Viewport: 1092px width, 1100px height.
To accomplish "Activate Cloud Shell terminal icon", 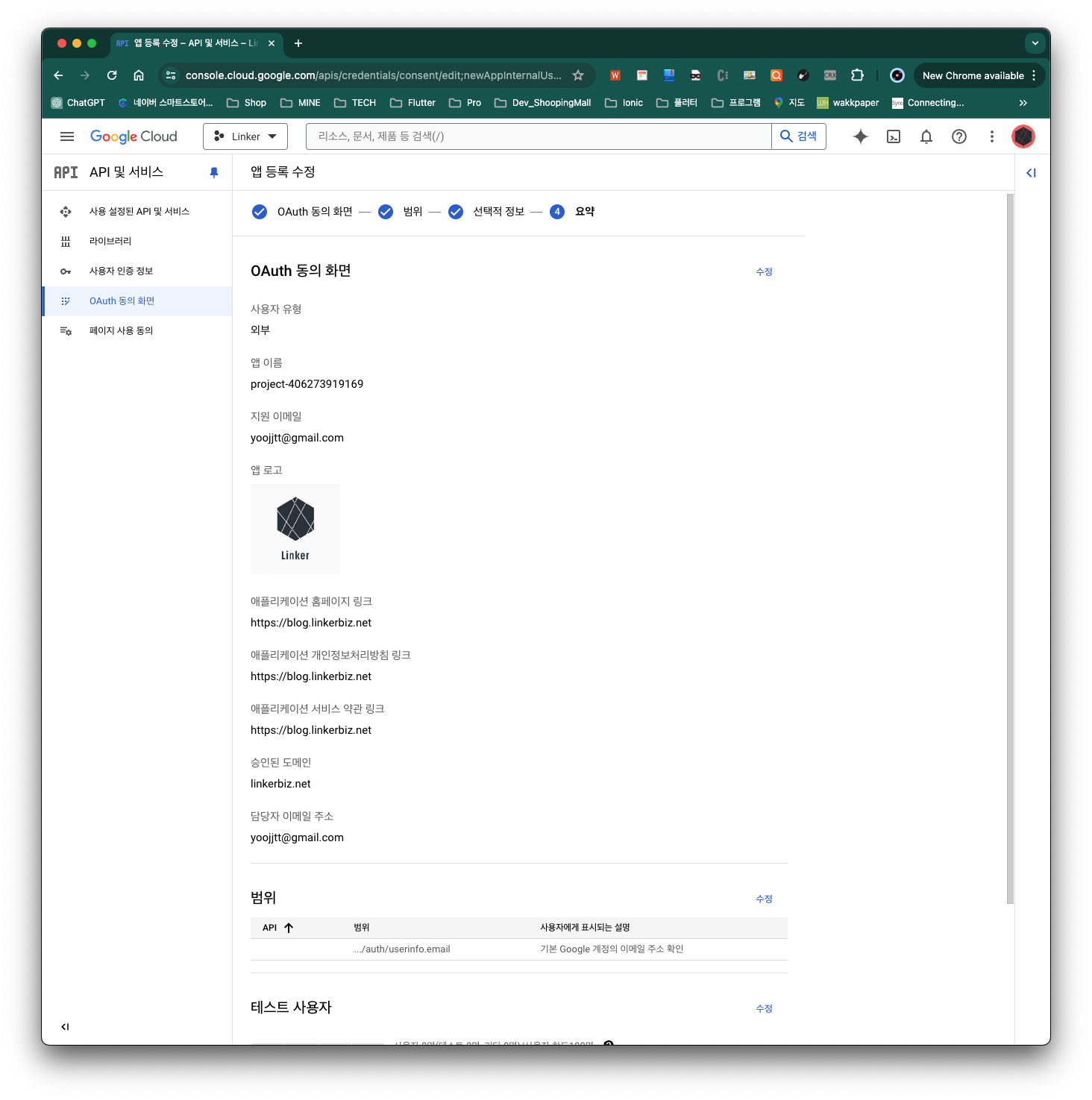I will tap(894, 136).
